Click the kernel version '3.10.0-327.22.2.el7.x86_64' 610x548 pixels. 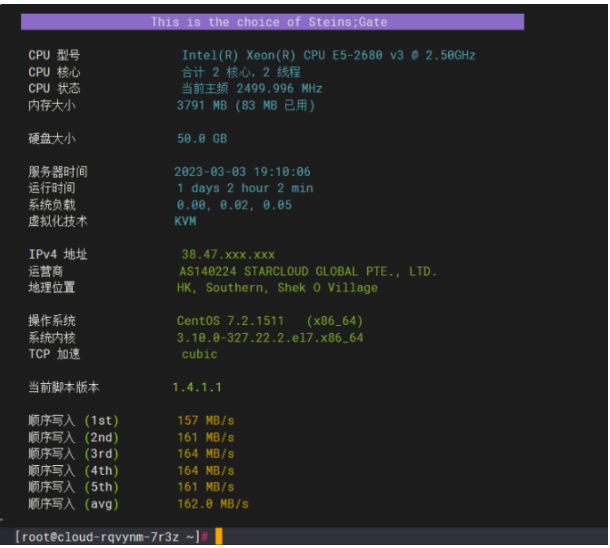(x=270, y=338)
